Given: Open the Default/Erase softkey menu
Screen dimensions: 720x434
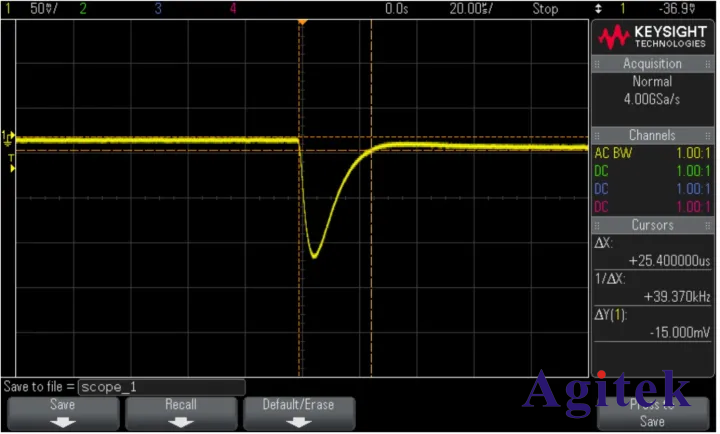Looking at the screenshot, I should click(x=299, y=411).
